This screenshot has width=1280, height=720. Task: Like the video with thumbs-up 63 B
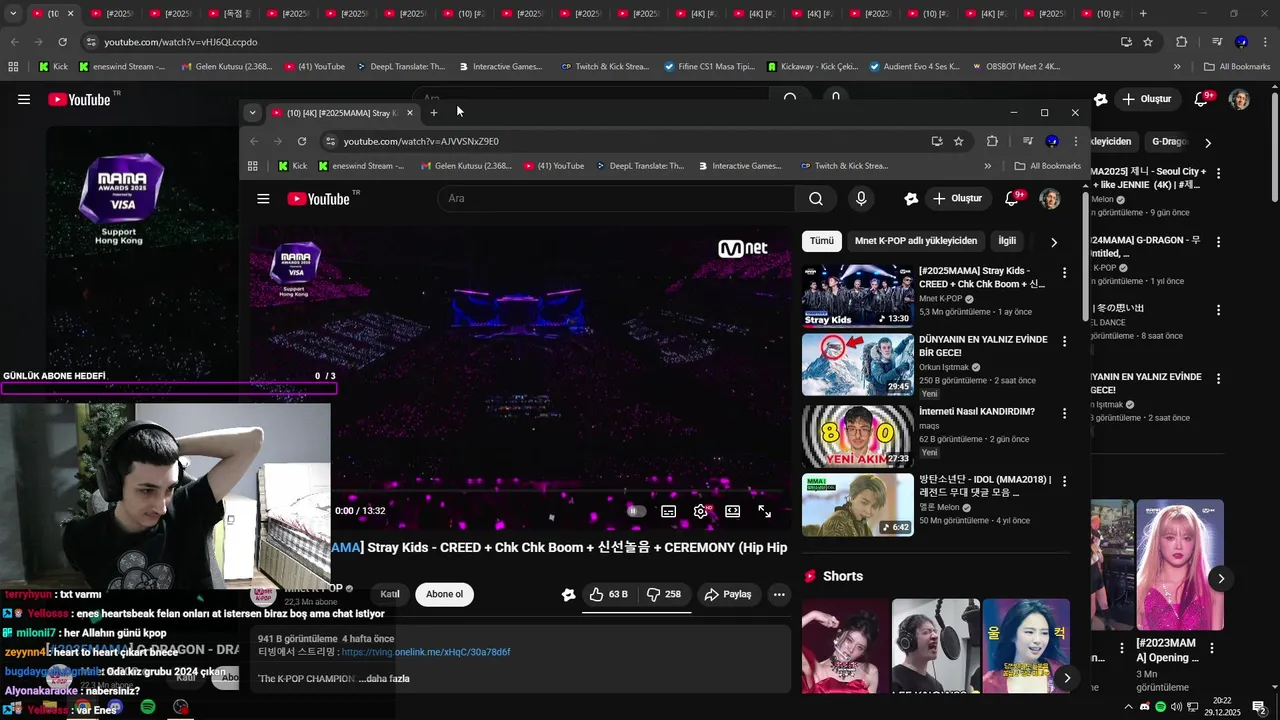[608, 594]
